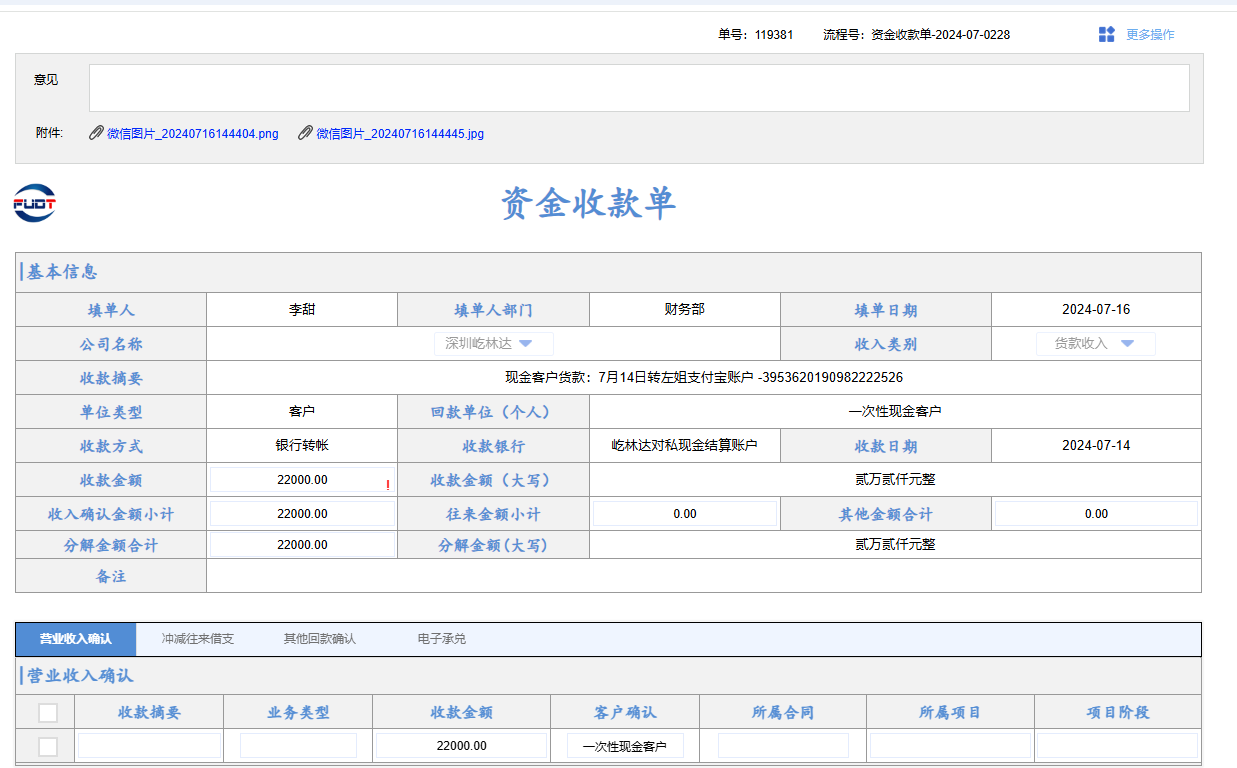Switch to the 冲减往来借支 tab
The width and height of the screenshot is (1237, 768).
(x=197, y=639)
